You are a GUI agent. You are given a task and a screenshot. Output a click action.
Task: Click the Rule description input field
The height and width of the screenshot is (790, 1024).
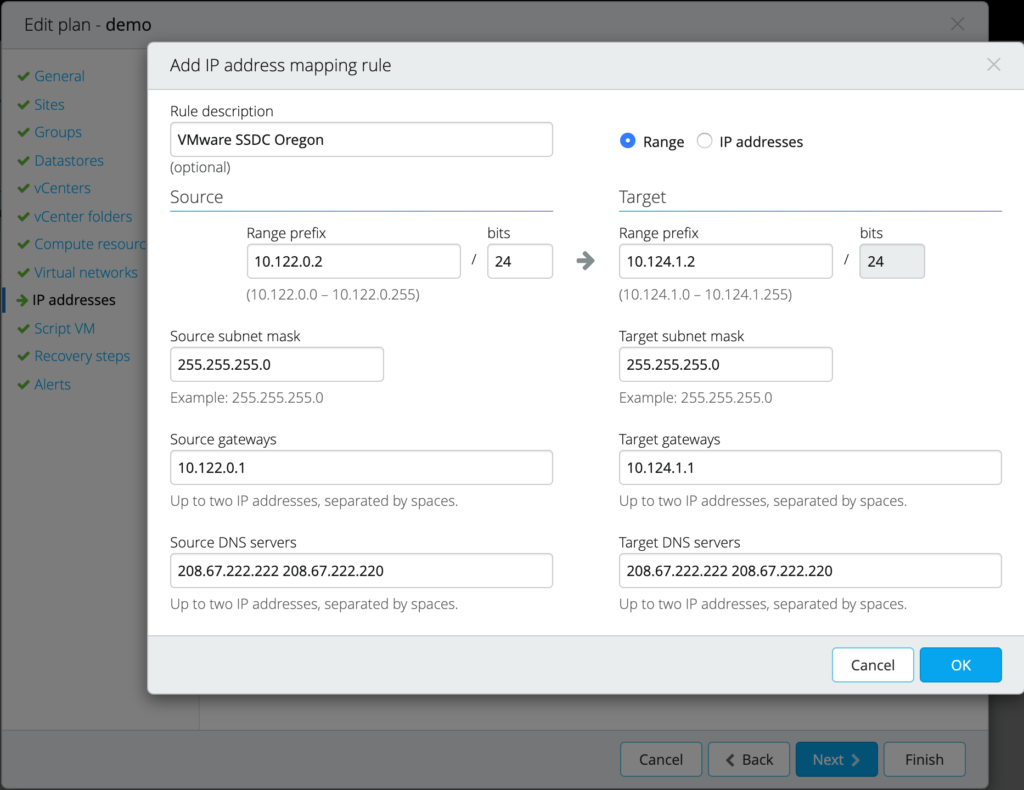[361, 140]
